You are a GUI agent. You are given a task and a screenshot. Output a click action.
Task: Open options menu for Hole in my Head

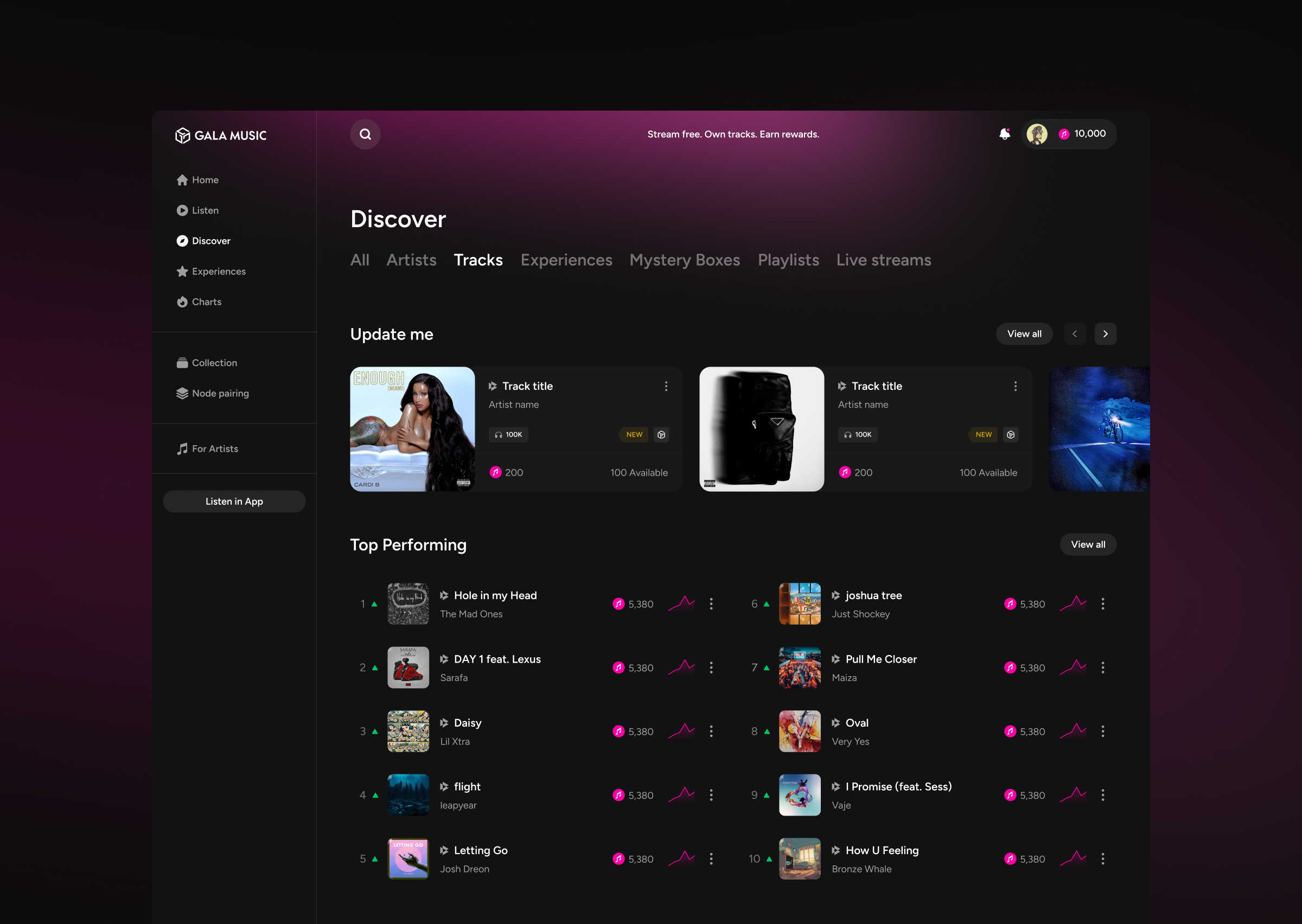pyautogui.click(x=711, y=604)
